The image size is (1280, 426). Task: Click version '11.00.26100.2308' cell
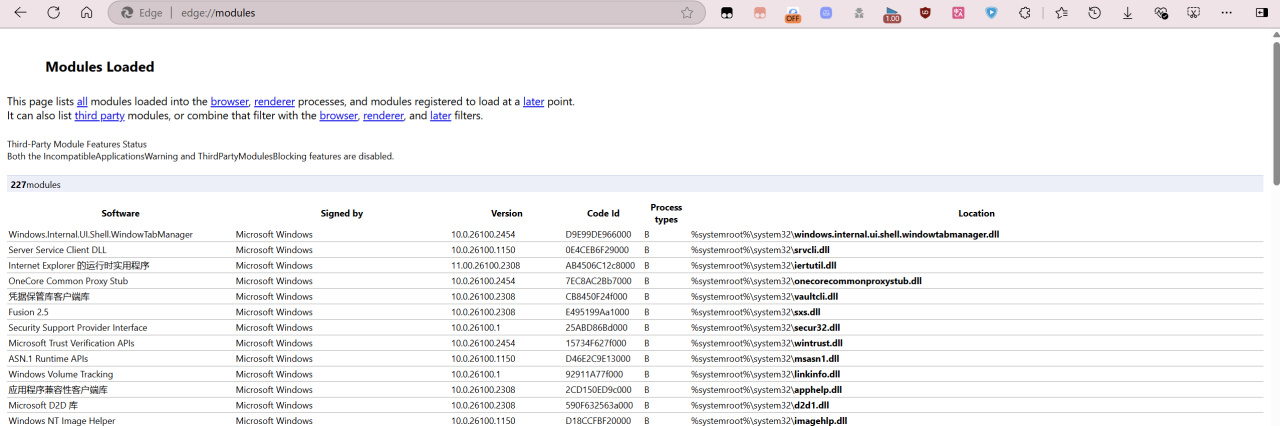click(x=485, y=265)
